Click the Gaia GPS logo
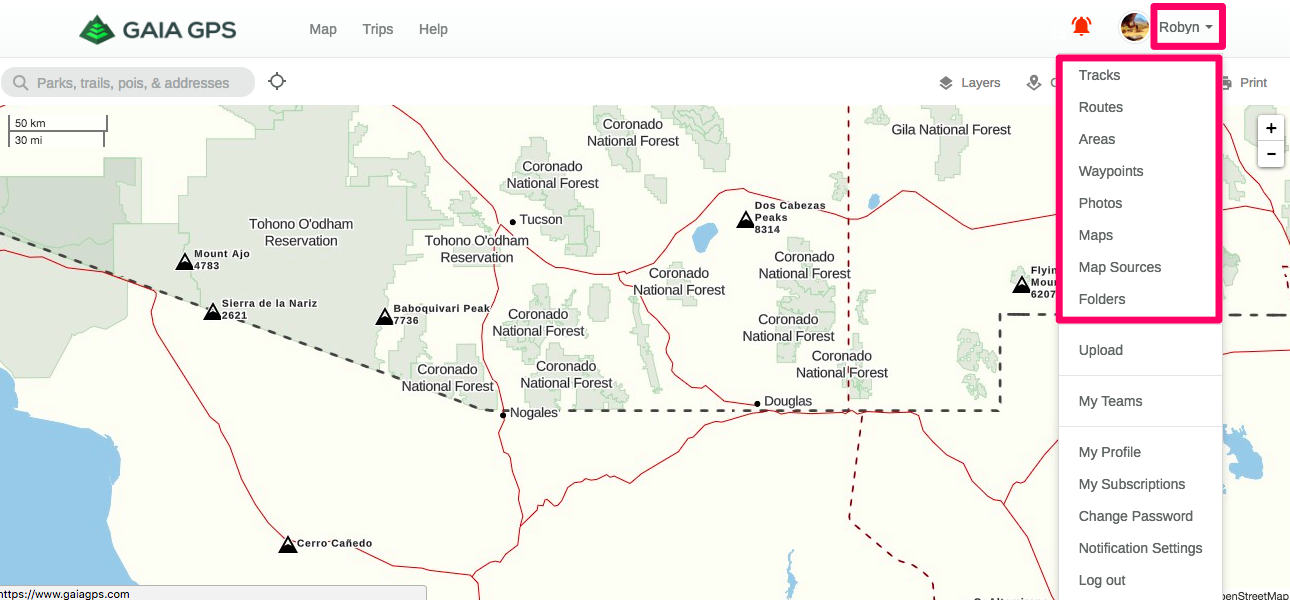1290x600 pixels. 158,29
